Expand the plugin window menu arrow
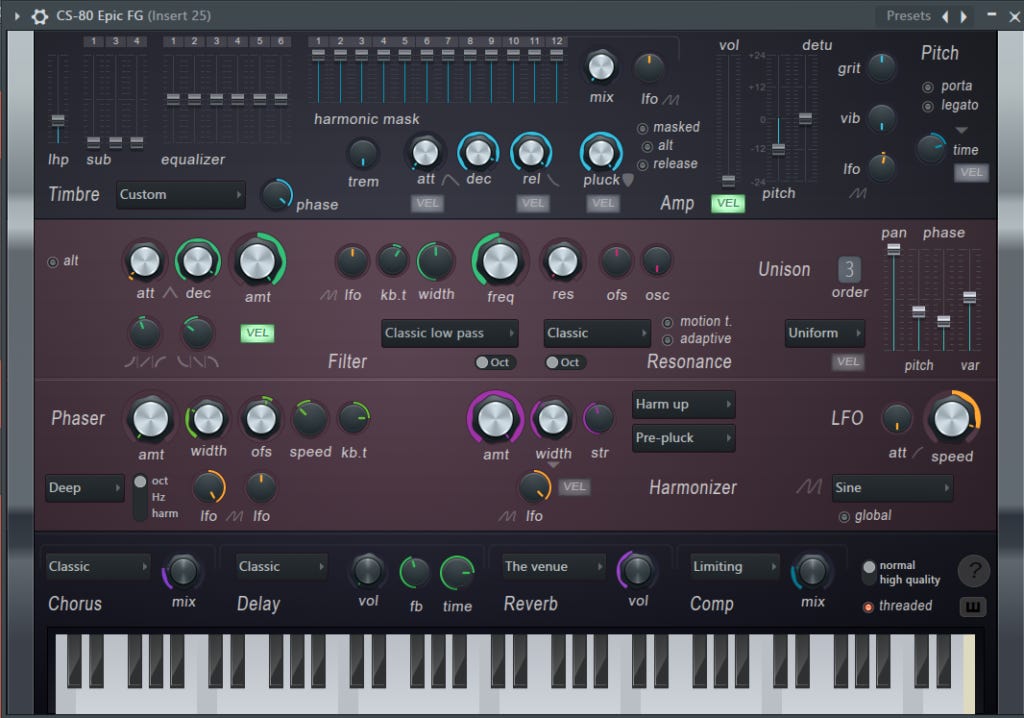The height and width of the screenshot is (718, 1024). [17, 16]
